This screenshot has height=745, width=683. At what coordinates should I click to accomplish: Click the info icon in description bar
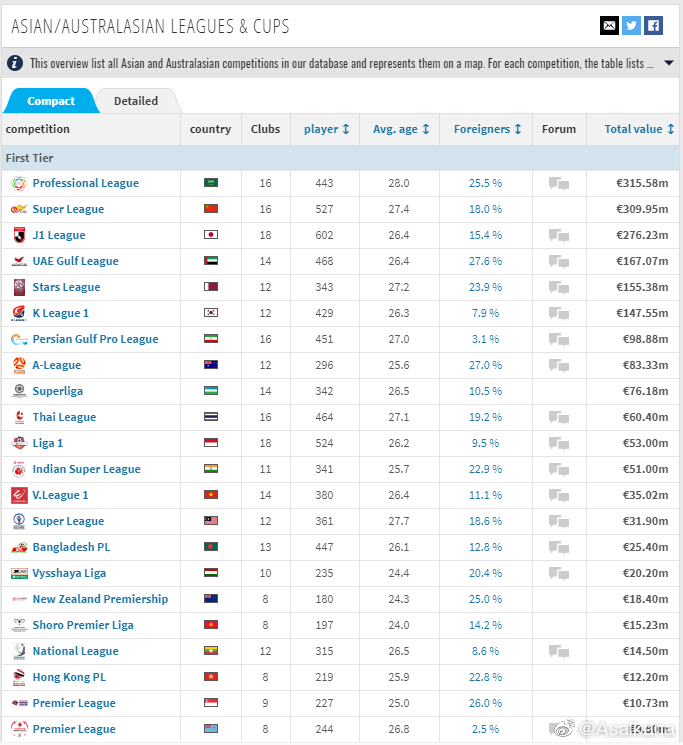[16, 63]
